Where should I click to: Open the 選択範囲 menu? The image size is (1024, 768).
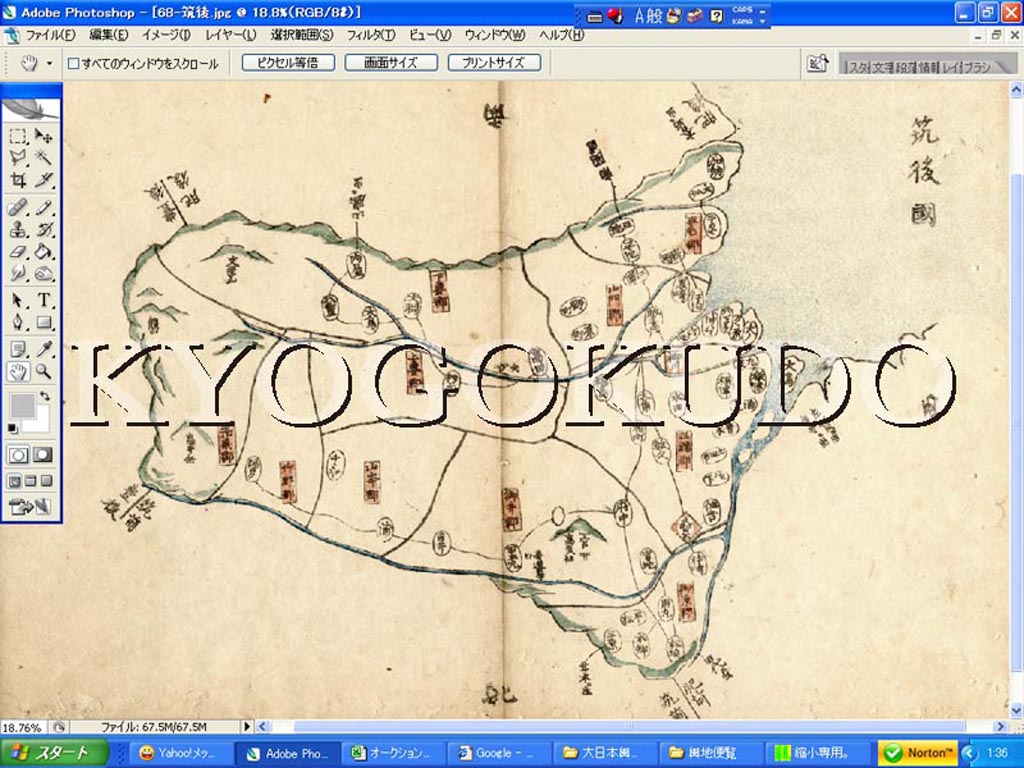[302, 35]
